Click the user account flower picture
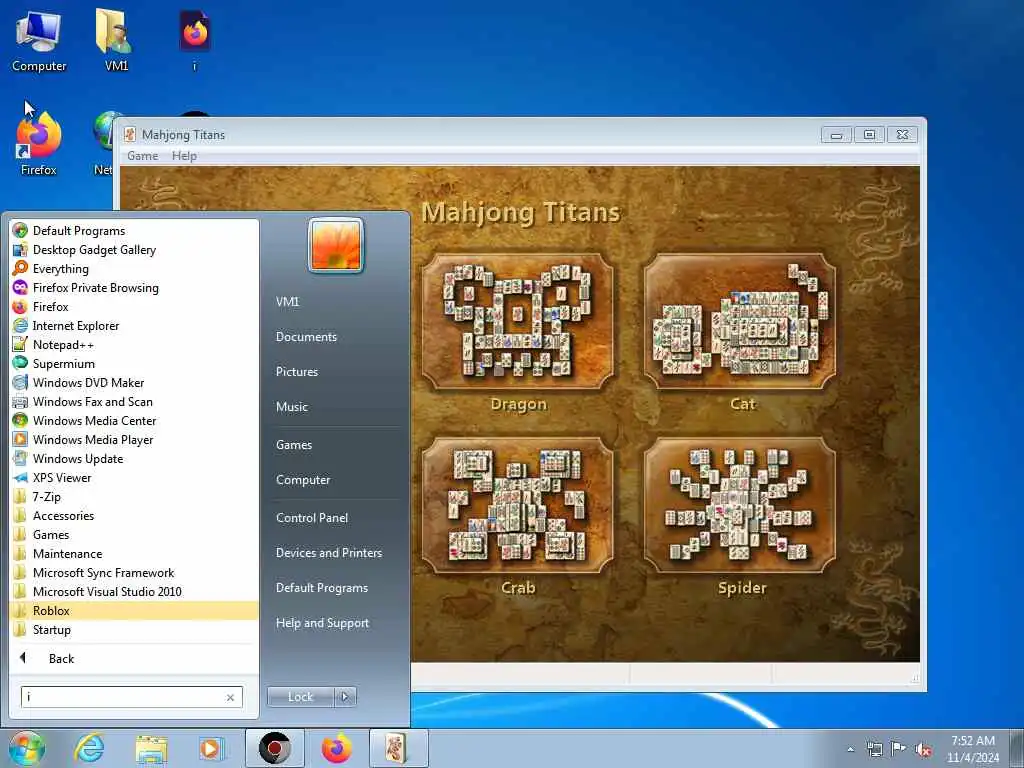1024x768 pixels. point(336,246)
